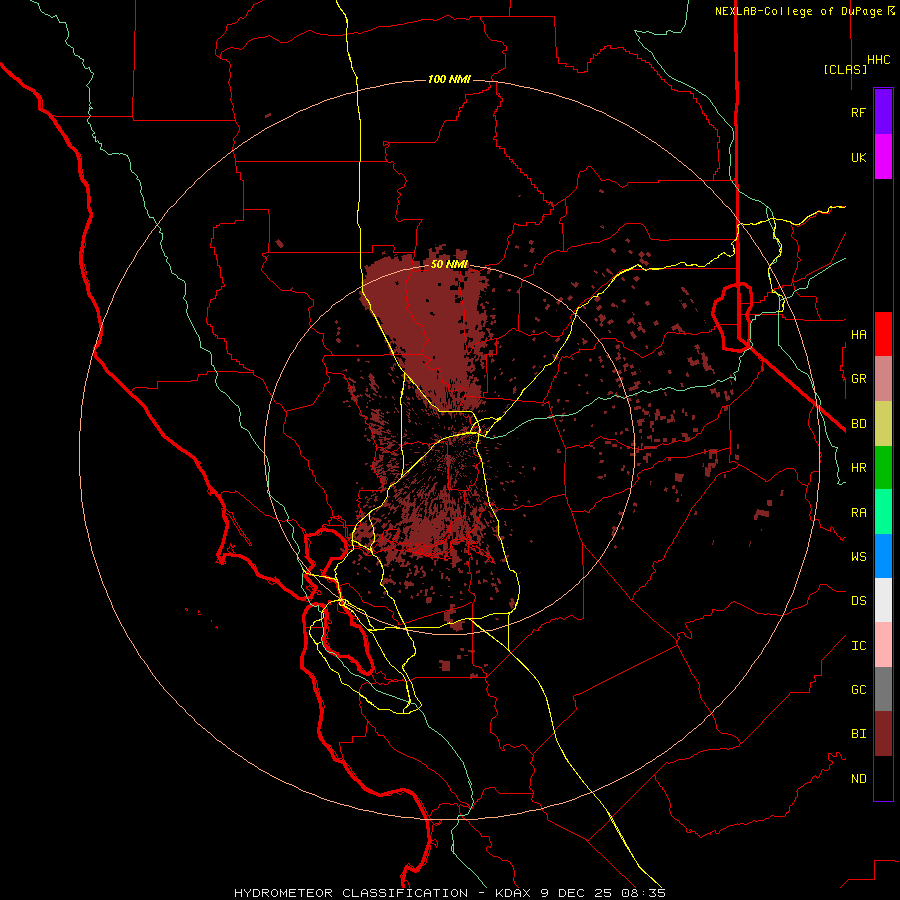Click the 100 NMI range ring label
Screen dimensions: 900x900
tap(449, 79)
